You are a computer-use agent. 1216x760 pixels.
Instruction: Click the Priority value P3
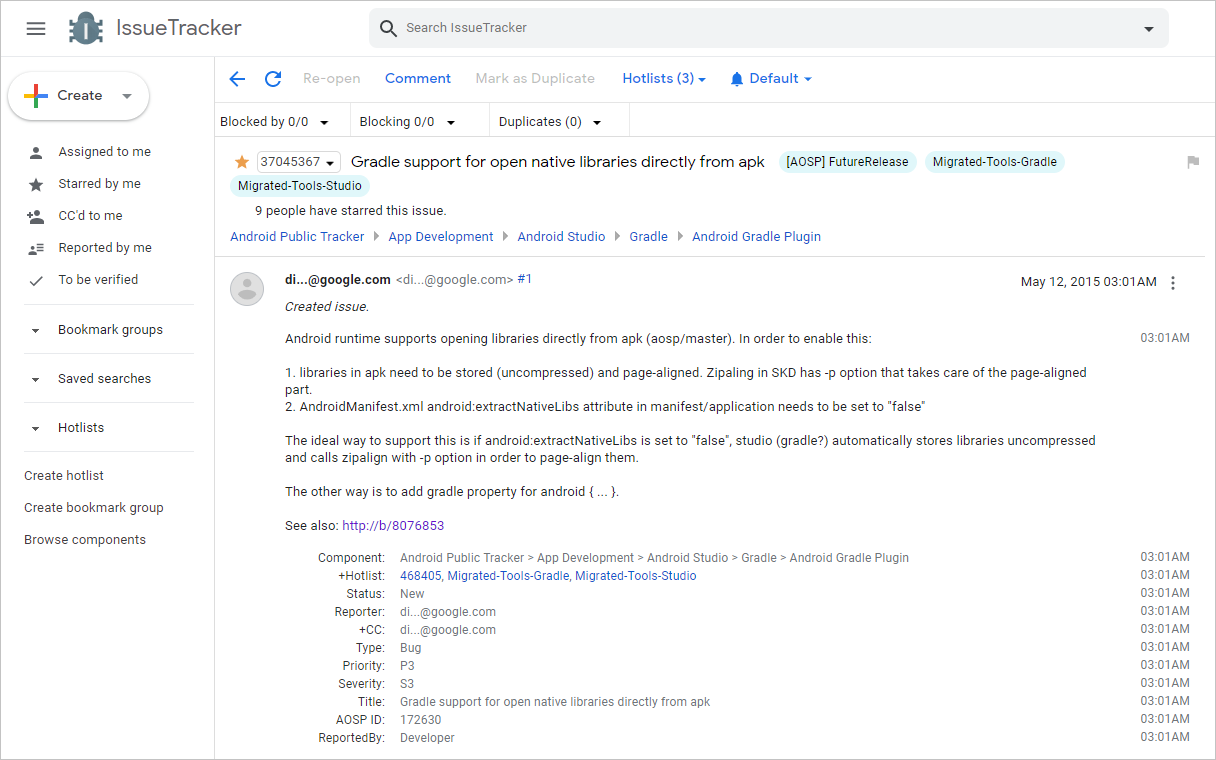pyautogui.click(x=407, y=666)
